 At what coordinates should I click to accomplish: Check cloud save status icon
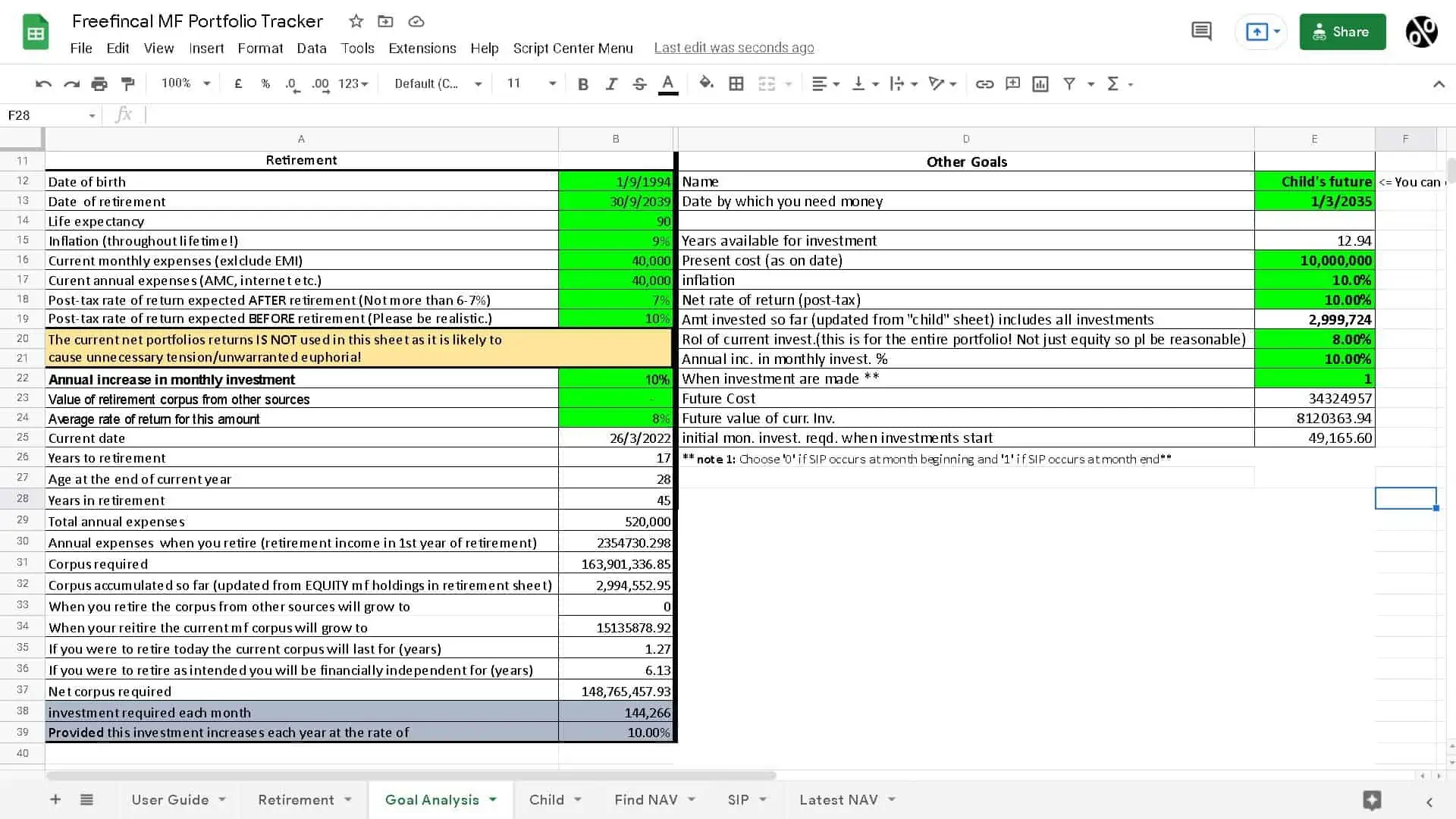[x=416, y=21]
